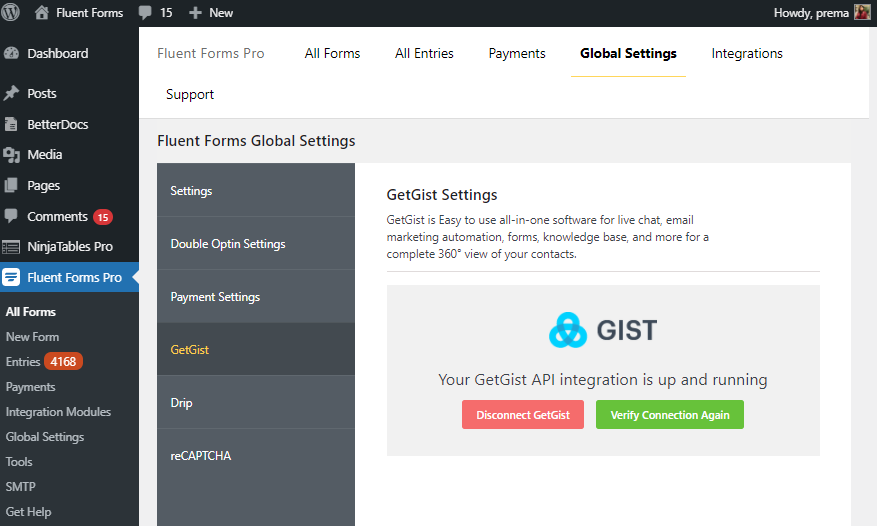The width and height of the screenshot is (877, 526).
Task: Switch to the Payments top tab
Action: coord(517,53)
